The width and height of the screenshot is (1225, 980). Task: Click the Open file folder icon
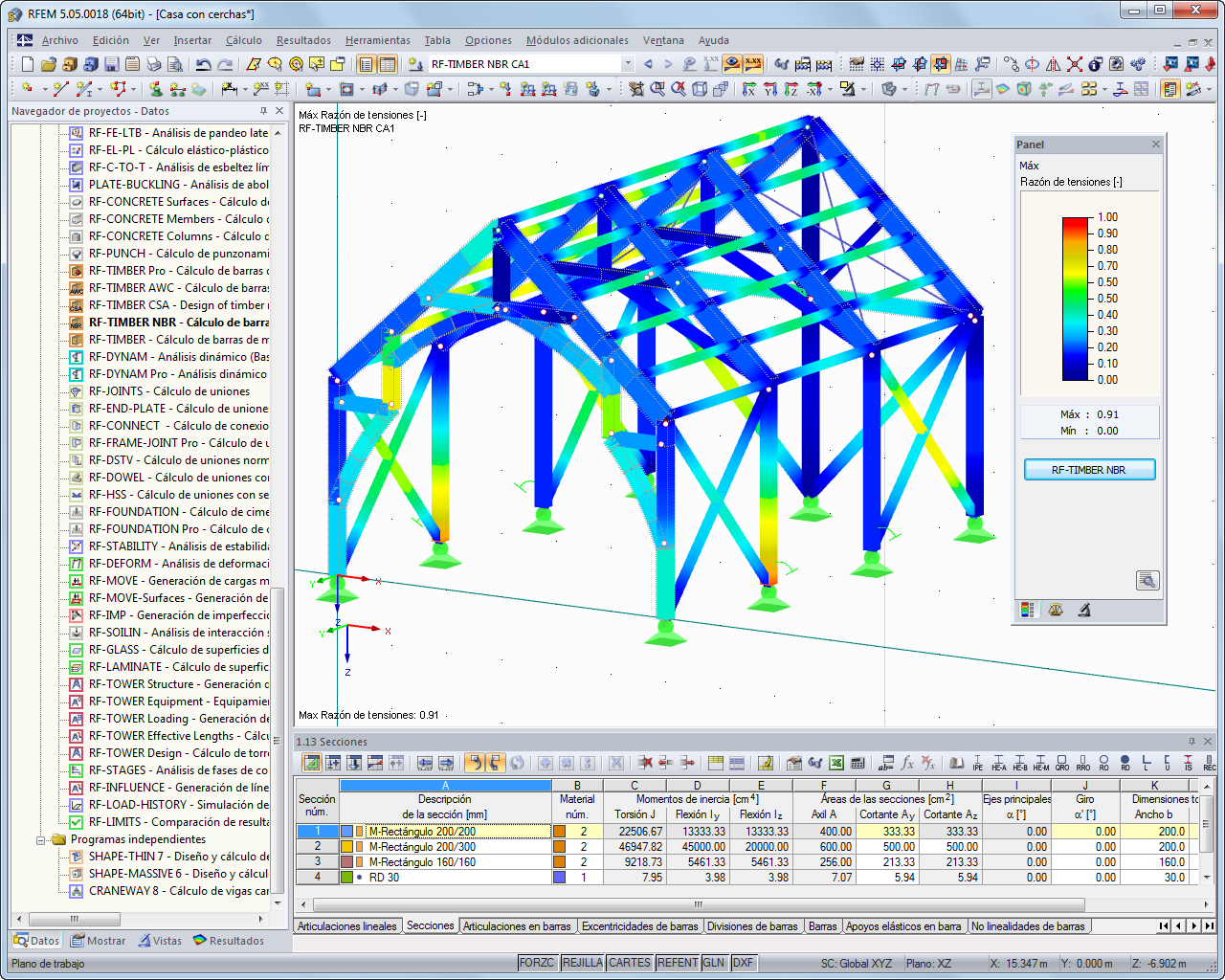[48, 64]
